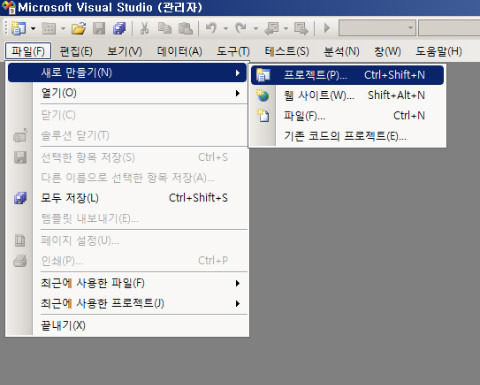Click the Start Debugging play icon
Screen dimensions: 480x385
[x=327, y=28]
